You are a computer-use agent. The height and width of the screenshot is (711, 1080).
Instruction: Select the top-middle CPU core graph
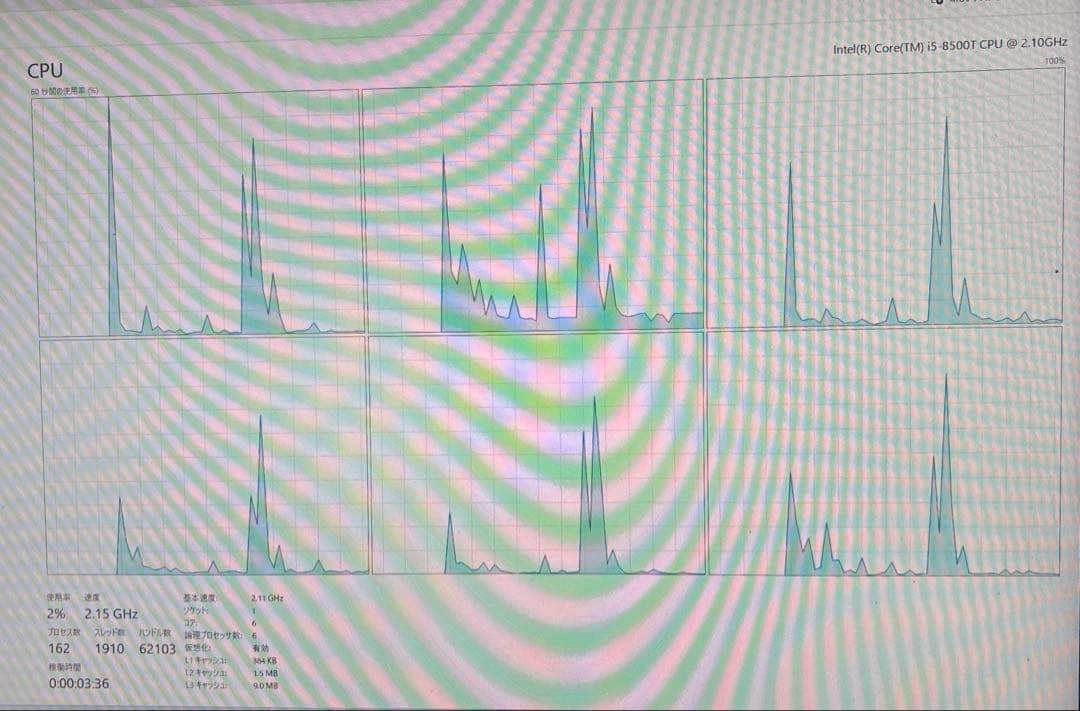[x=534, y=208]
